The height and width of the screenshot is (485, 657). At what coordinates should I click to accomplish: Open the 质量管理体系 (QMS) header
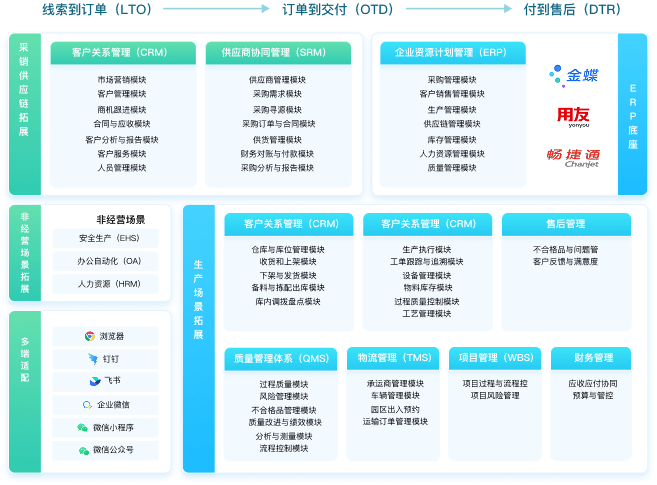click(281, 357)
